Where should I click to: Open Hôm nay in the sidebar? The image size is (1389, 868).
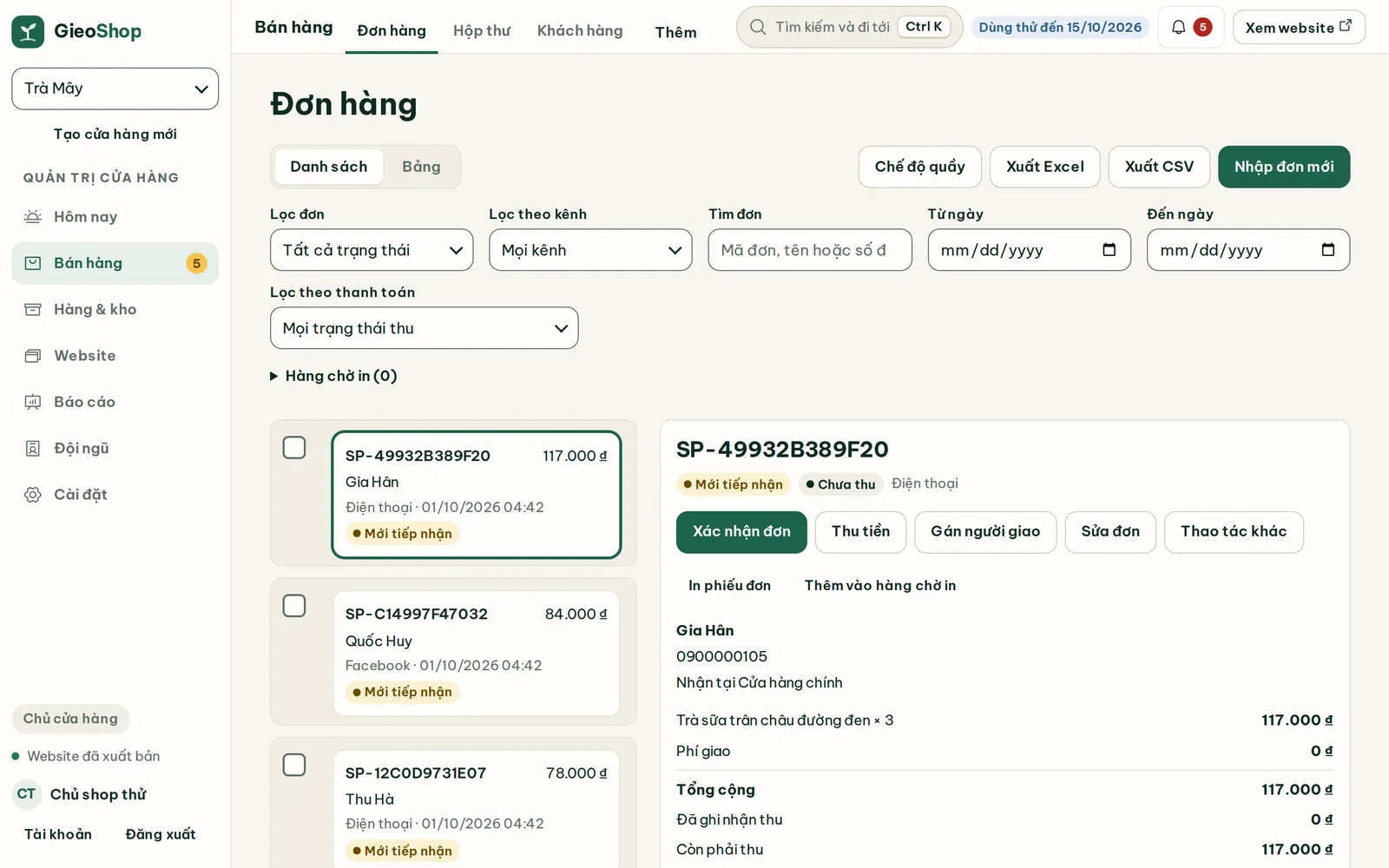(115, 217)
